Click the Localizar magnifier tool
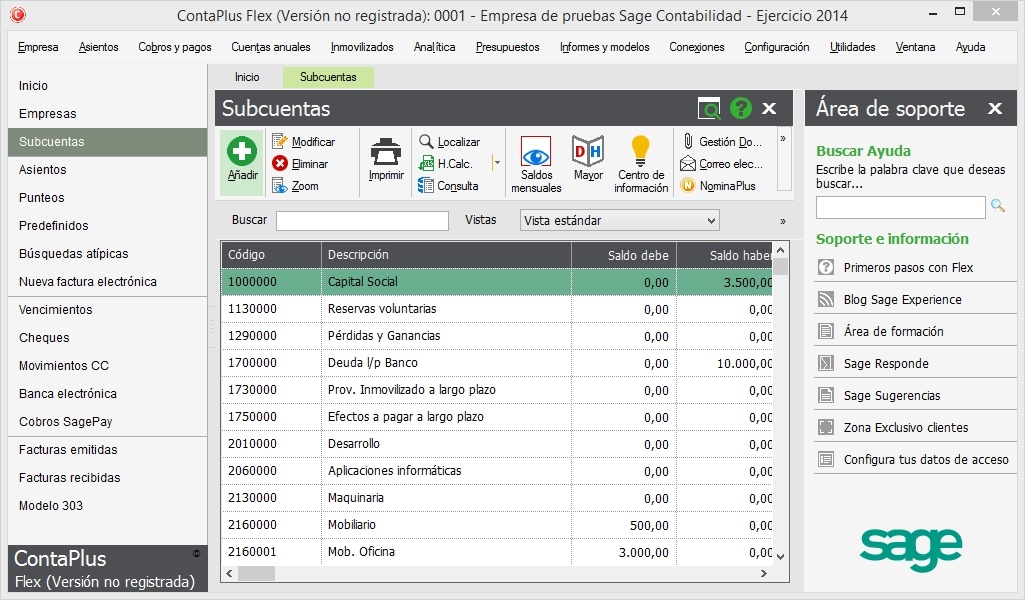The width and height of the screenshot is (1025, 600). (x=427, y=142)
